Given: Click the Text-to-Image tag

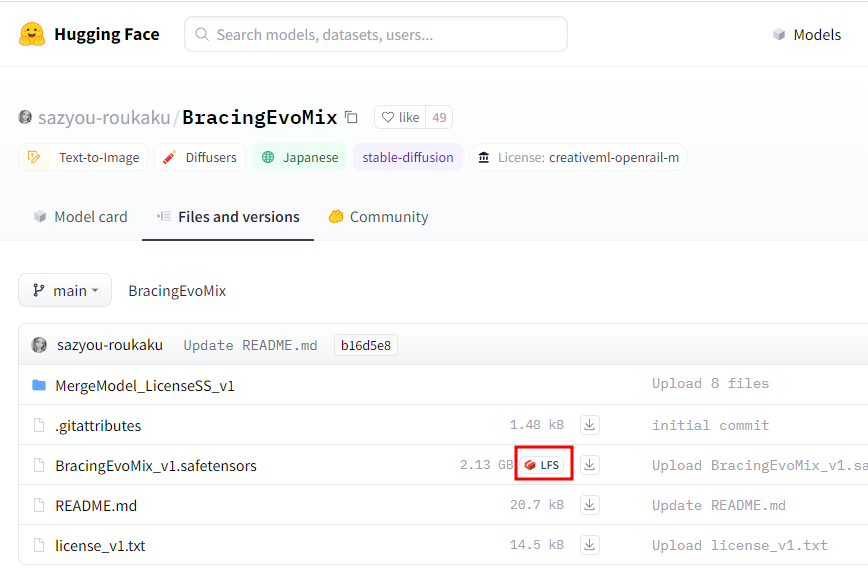Looking at the screenshot, I should click(x=83, y=157).
